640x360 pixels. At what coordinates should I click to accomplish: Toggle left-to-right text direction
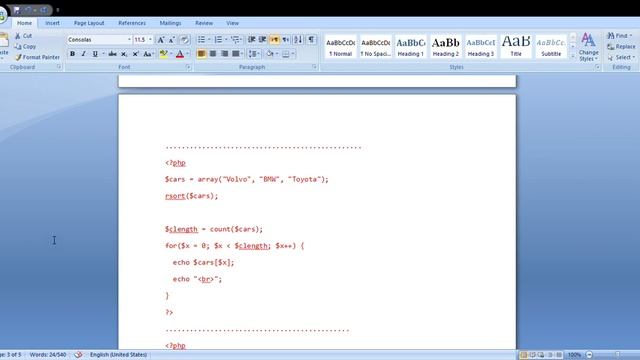[x=275, y=40]
